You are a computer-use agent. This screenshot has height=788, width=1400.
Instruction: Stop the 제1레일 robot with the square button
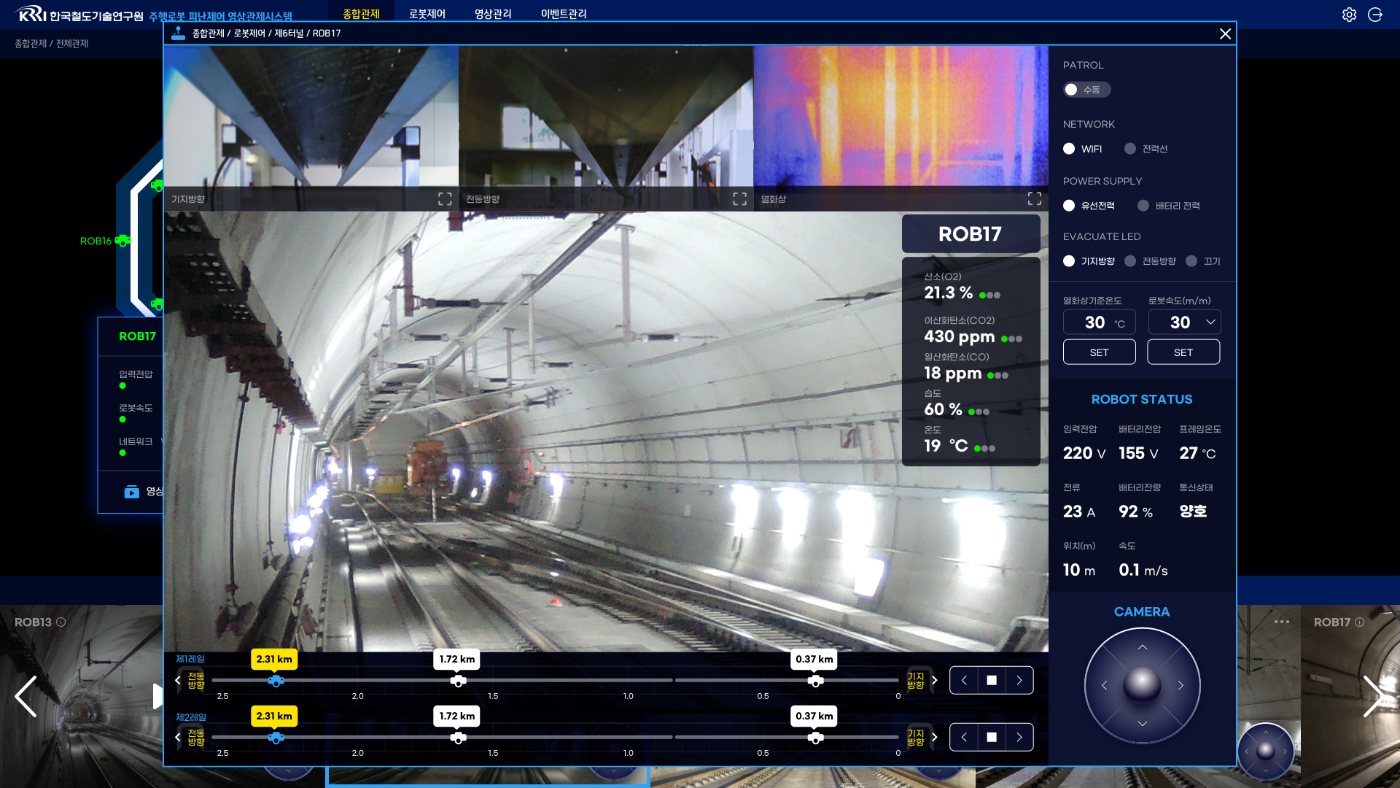[992, 680]
